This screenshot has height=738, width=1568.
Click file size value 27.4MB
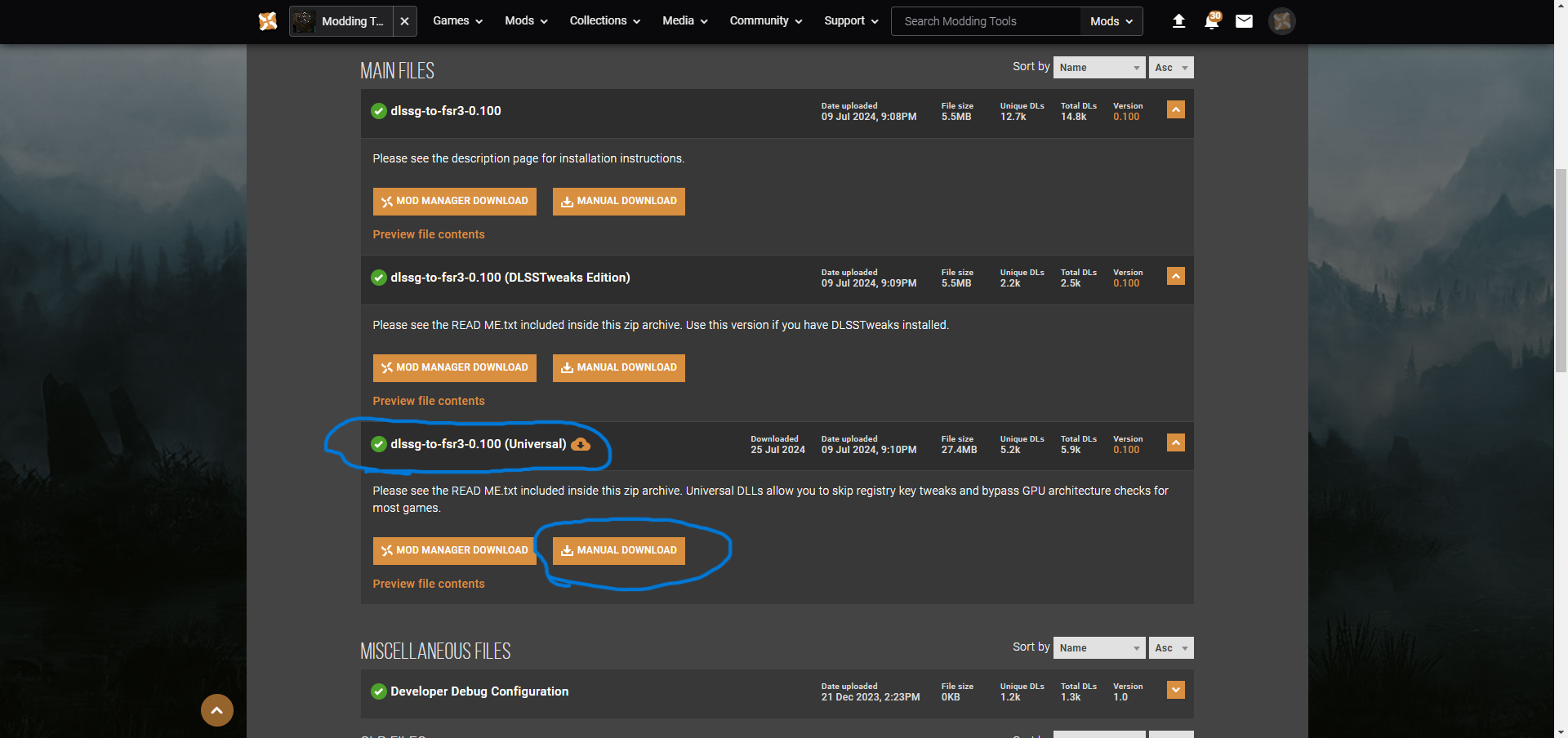tap(959, 450)
